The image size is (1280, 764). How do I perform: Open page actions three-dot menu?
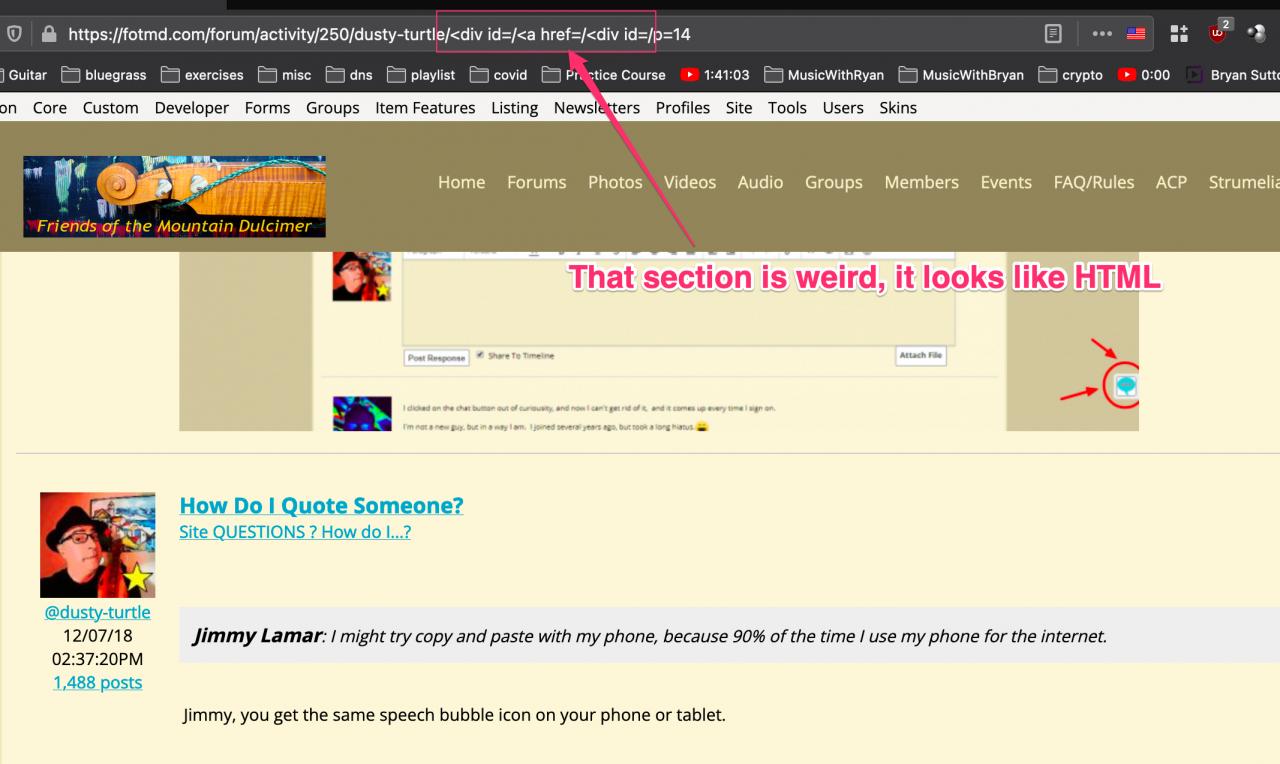pyautogui.click(x=1102, y=34)
